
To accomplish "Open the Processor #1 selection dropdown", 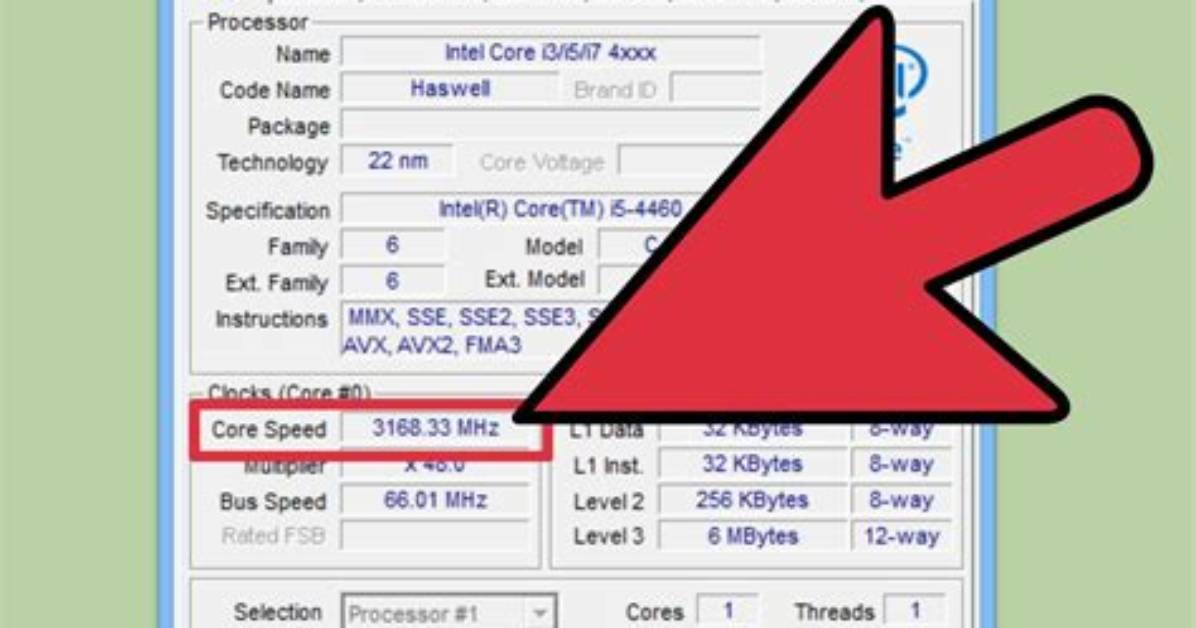I will [x=449, y=613].
